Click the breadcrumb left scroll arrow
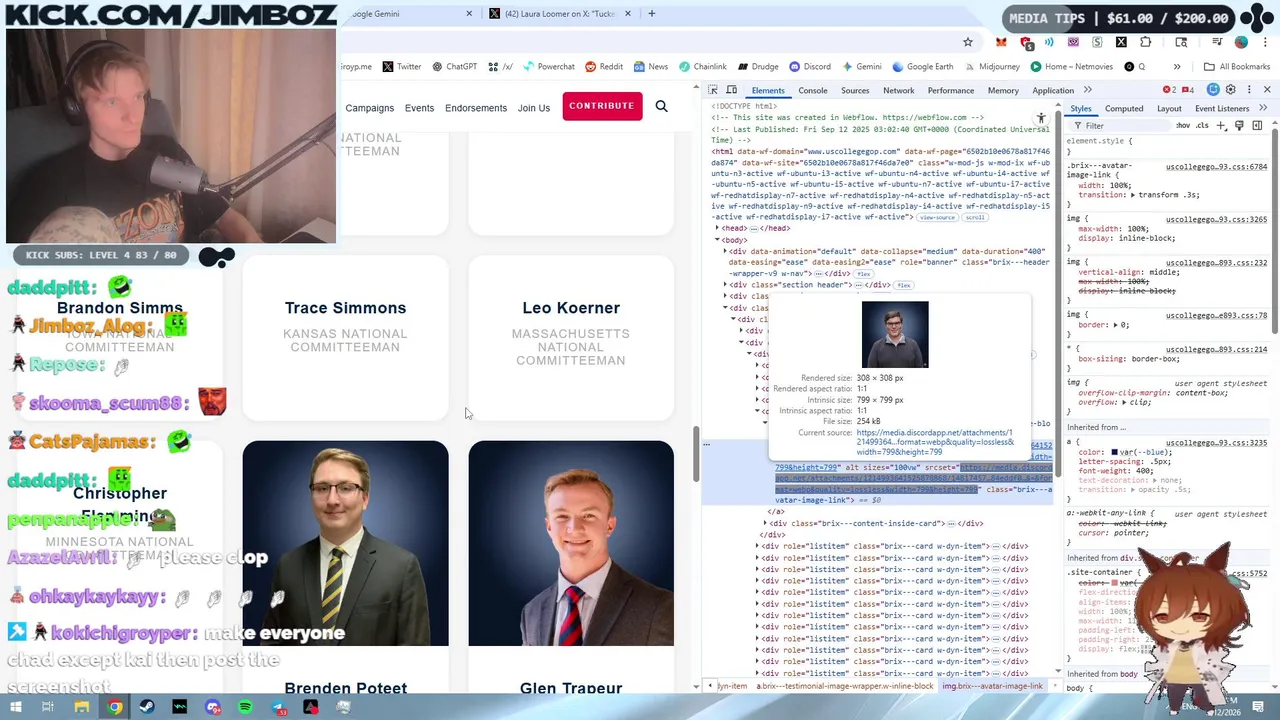The image size is (1280, 720). [x=710, y=686]
